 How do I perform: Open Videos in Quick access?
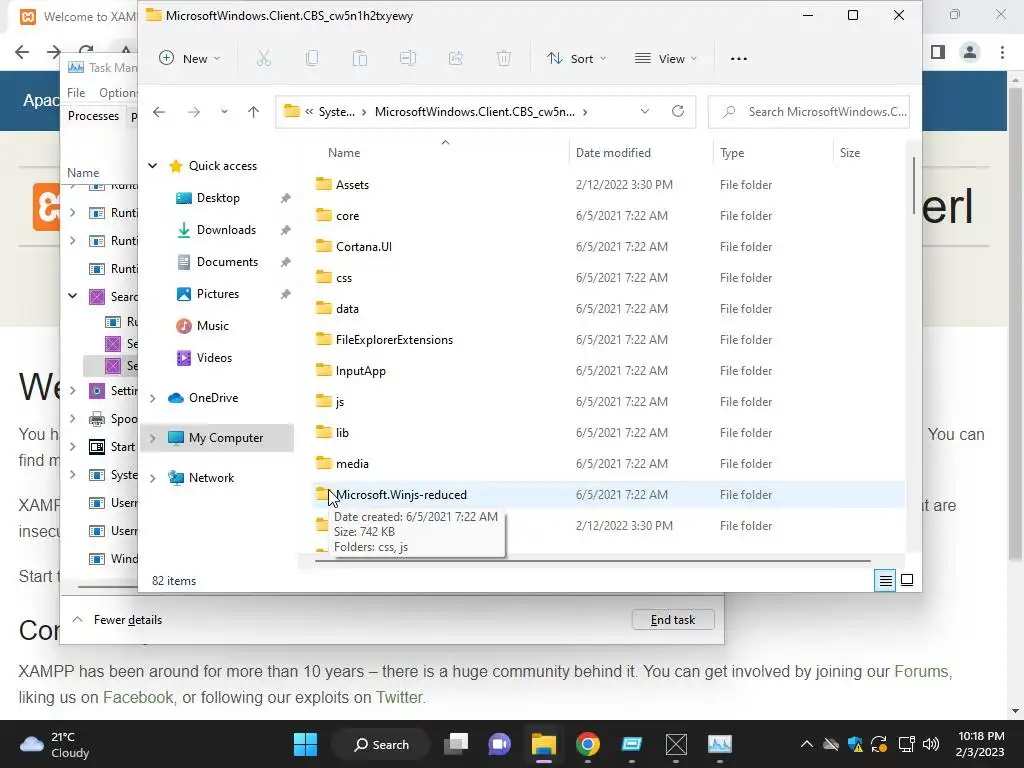214,358
